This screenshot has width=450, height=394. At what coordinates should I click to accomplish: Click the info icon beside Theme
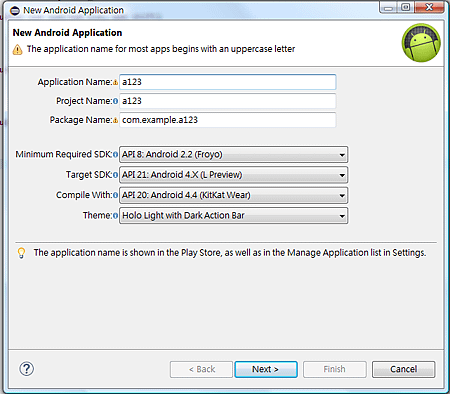pyautogui.click(x=115, y=216)
